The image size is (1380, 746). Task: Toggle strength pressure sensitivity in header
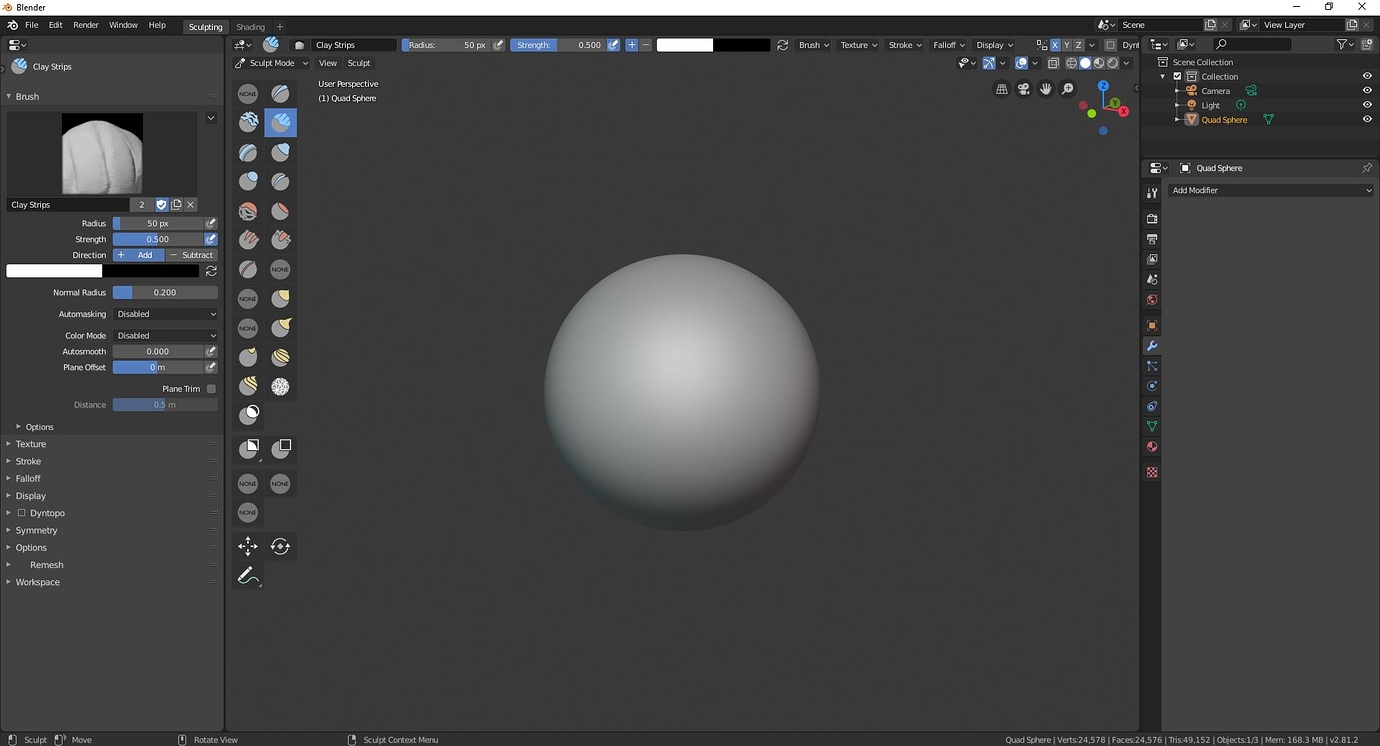coord(614,45)
